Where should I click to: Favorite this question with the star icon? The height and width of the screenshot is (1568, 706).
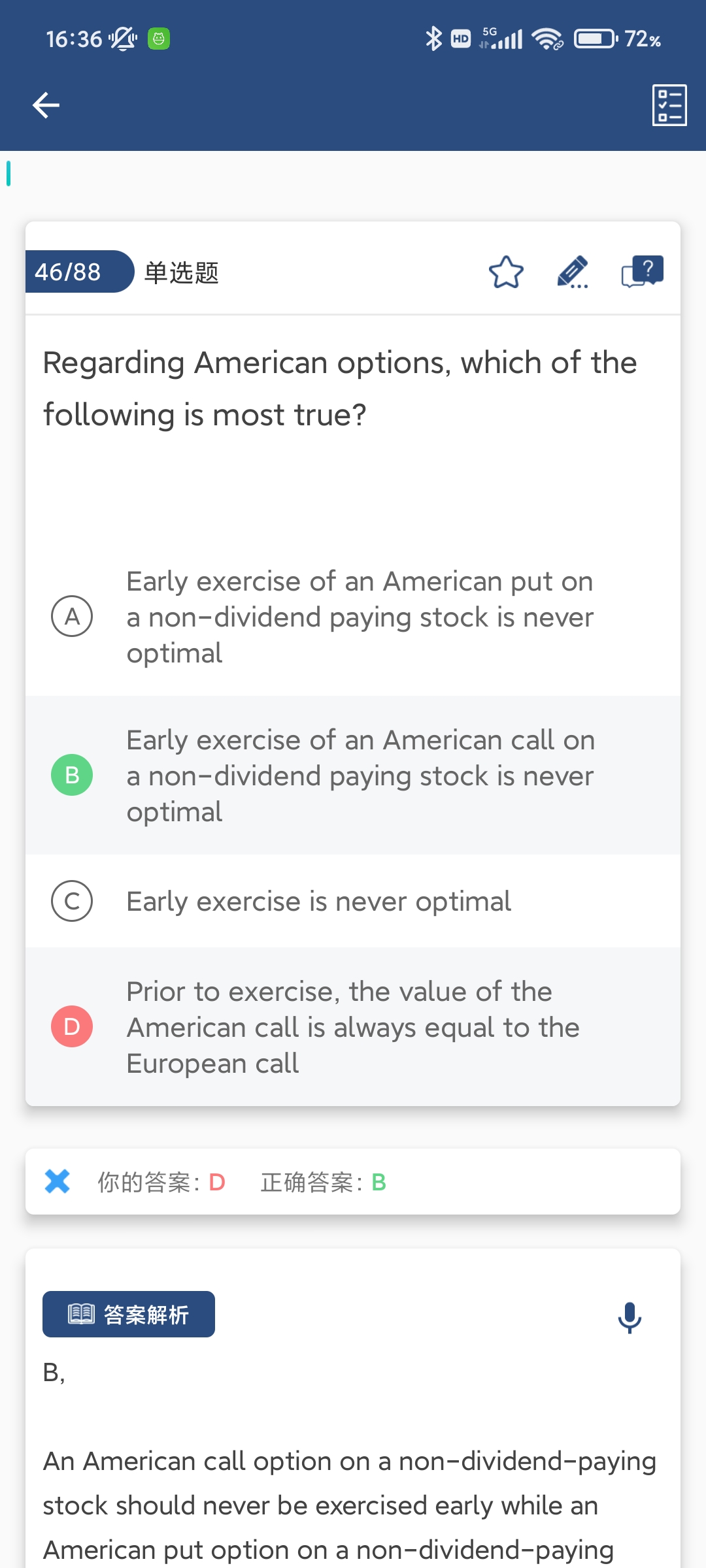[x=506, y=272]
